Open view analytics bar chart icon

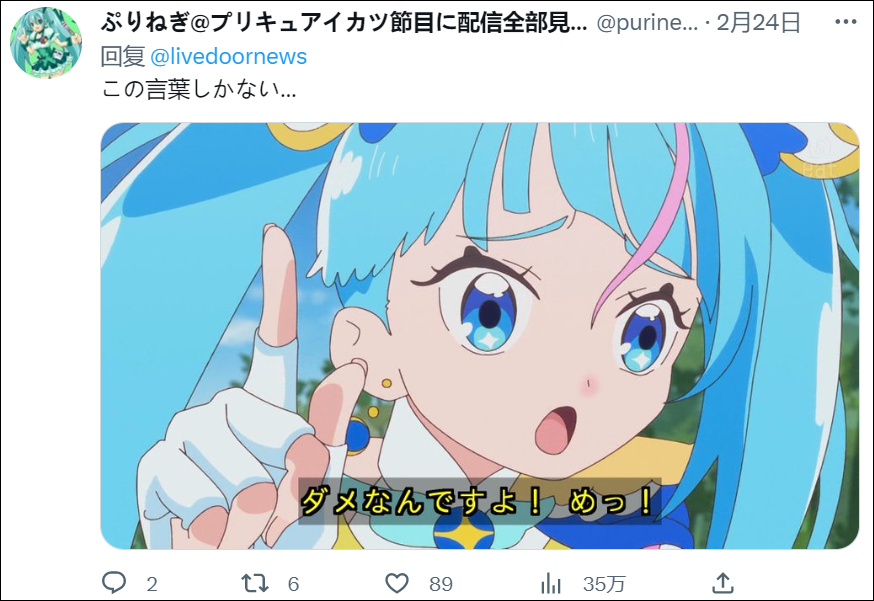click(x=551, y=583)
